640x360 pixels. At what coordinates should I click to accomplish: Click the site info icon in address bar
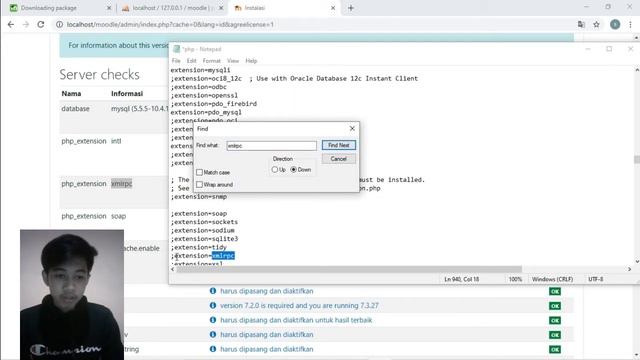[x=60, y=24]
